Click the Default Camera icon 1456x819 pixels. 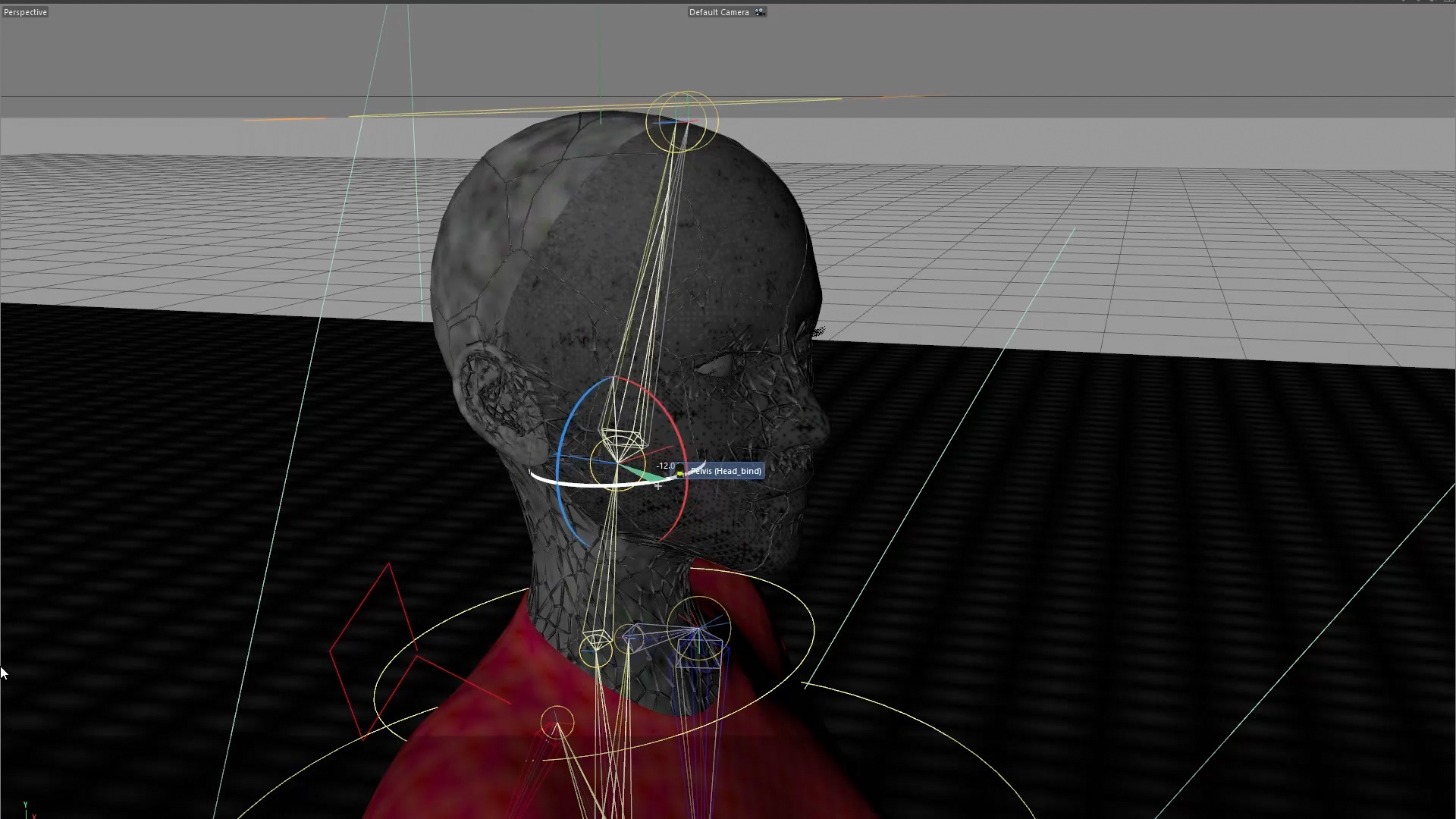[x=760, y=12]
